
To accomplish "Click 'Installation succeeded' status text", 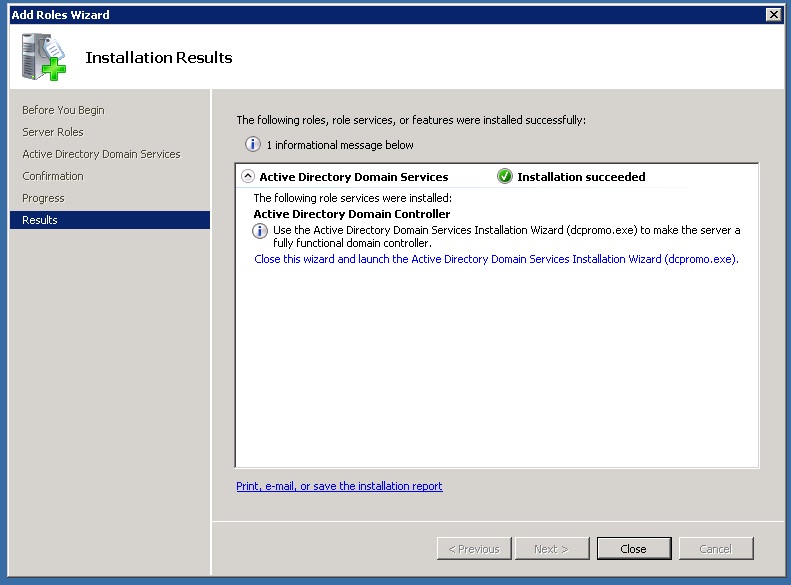I will point(581,177).
